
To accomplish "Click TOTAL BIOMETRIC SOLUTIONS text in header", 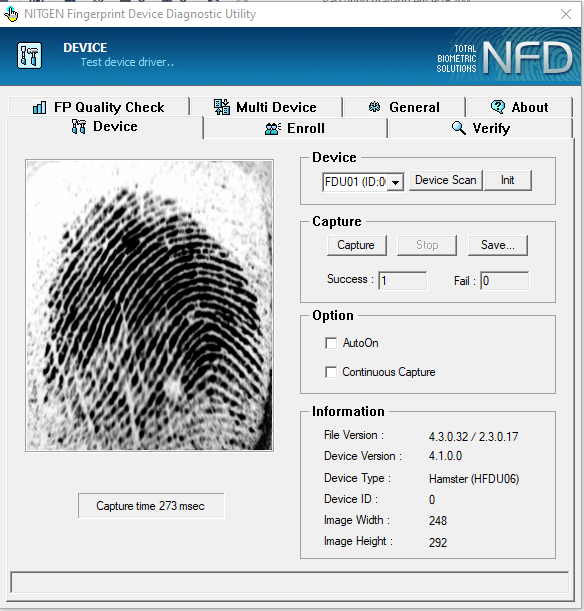I will point(456,59).
